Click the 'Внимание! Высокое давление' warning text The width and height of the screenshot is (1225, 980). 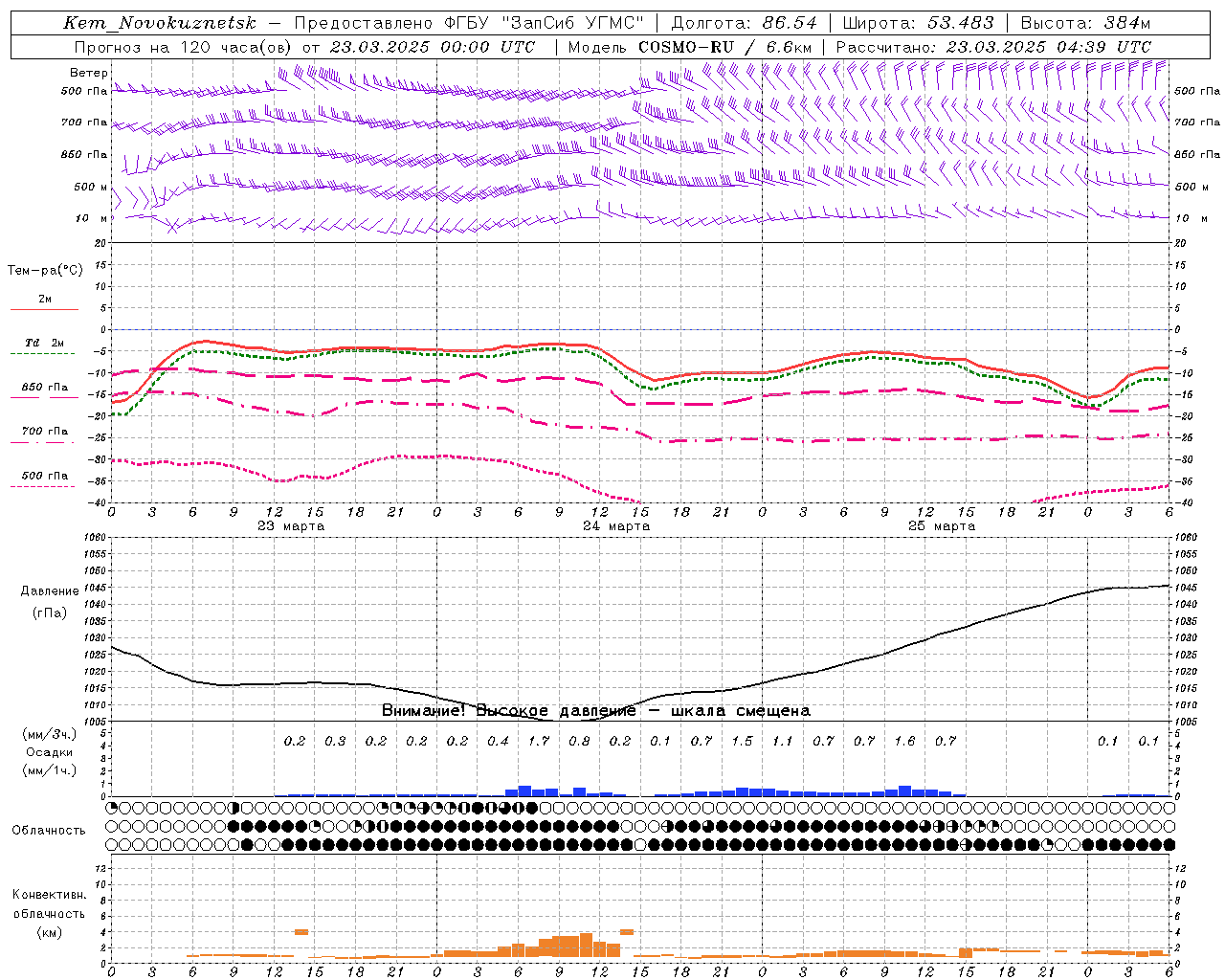[509, 711]
